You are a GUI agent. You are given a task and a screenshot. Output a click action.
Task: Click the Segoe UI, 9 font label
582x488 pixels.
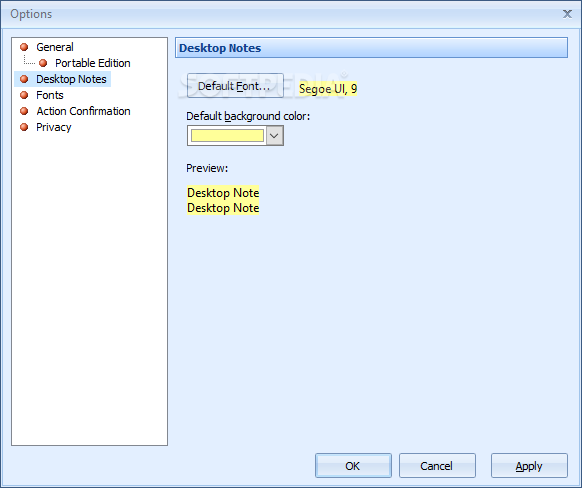(x=328, y=89)
